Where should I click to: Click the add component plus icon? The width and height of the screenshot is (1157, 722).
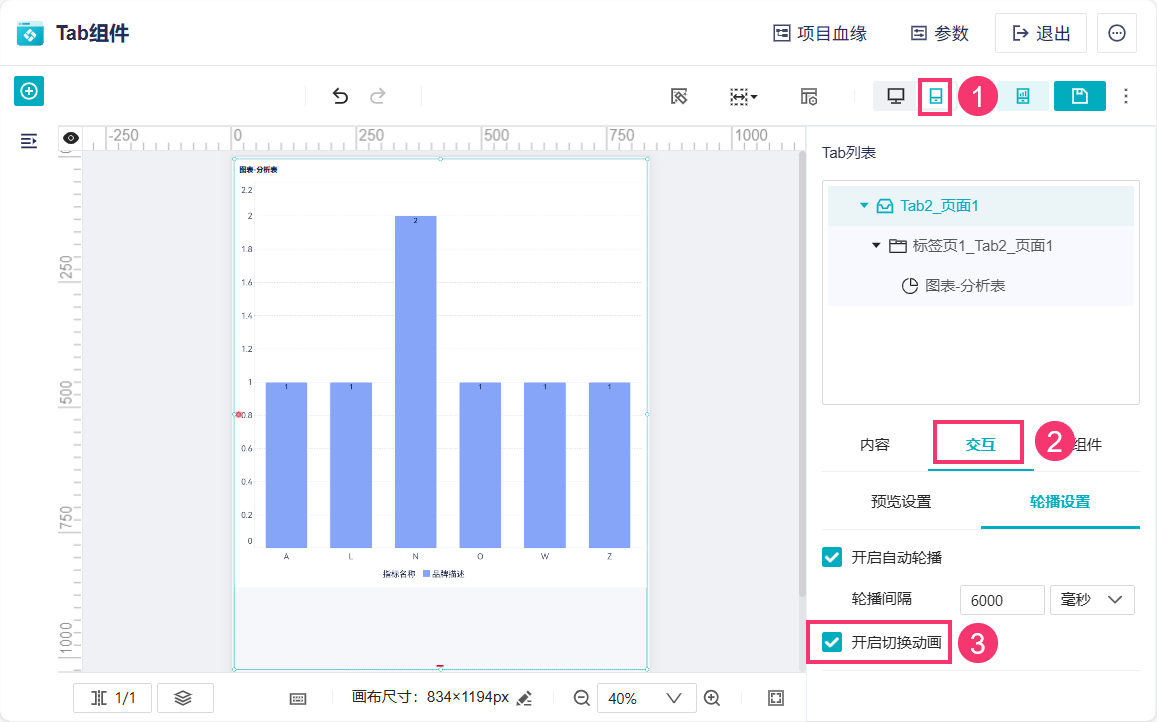tap(29, 91)
